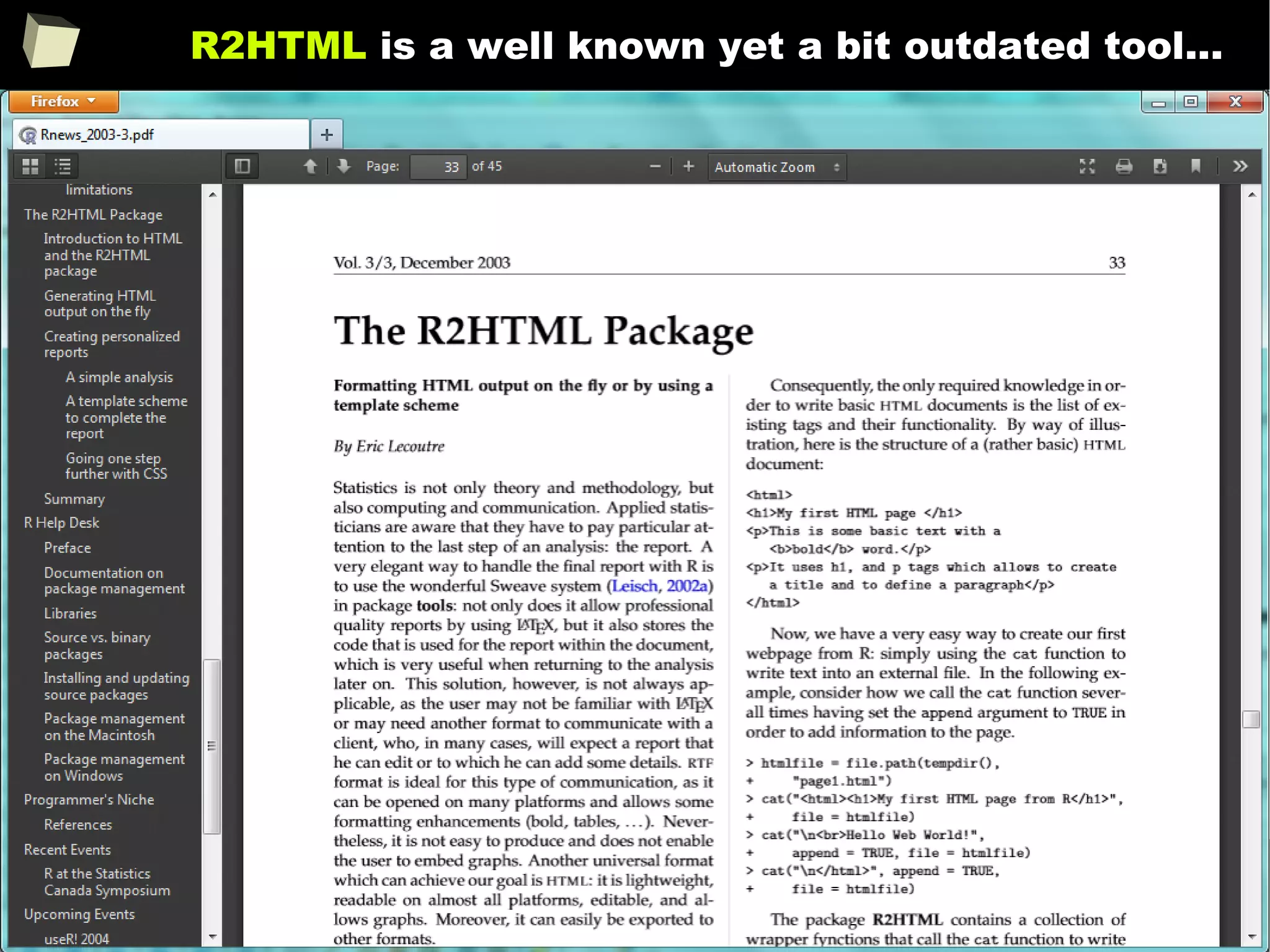Show document outline view in sidebar

coord(63,166)
